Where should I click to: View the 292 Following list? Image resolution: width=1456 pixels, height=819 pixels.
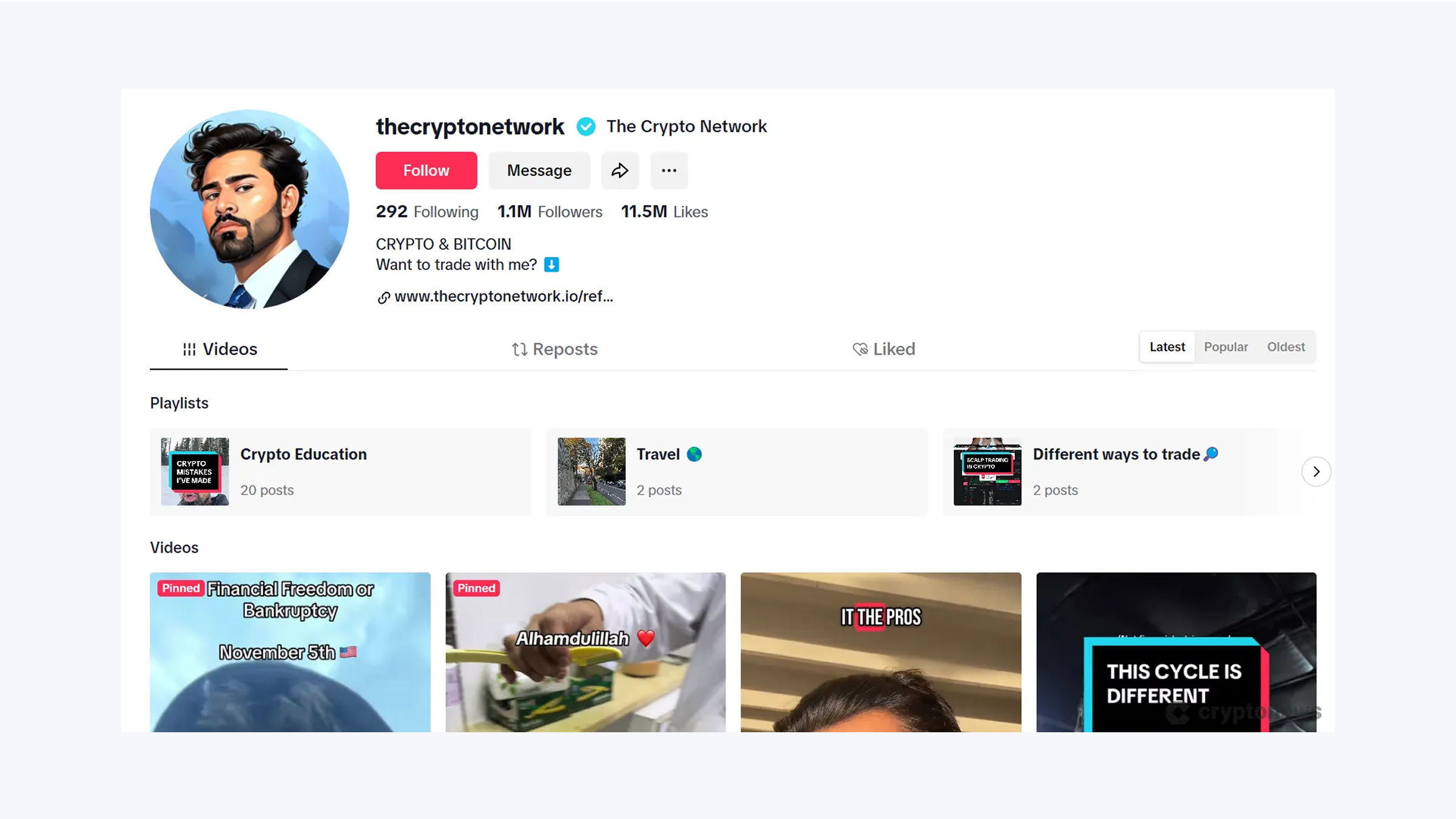coord(427,212)
